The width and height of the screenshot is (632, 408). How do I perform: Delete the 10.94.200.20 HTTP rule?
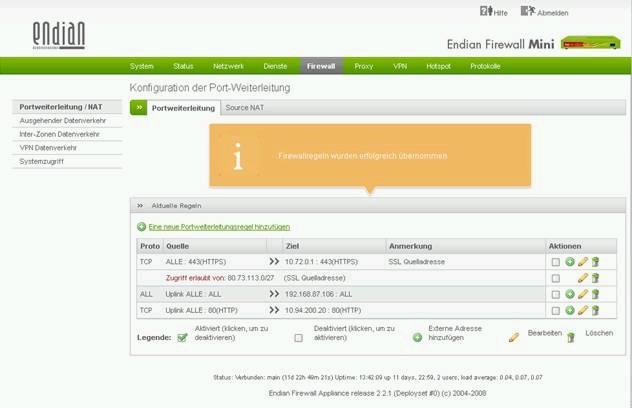595,310
